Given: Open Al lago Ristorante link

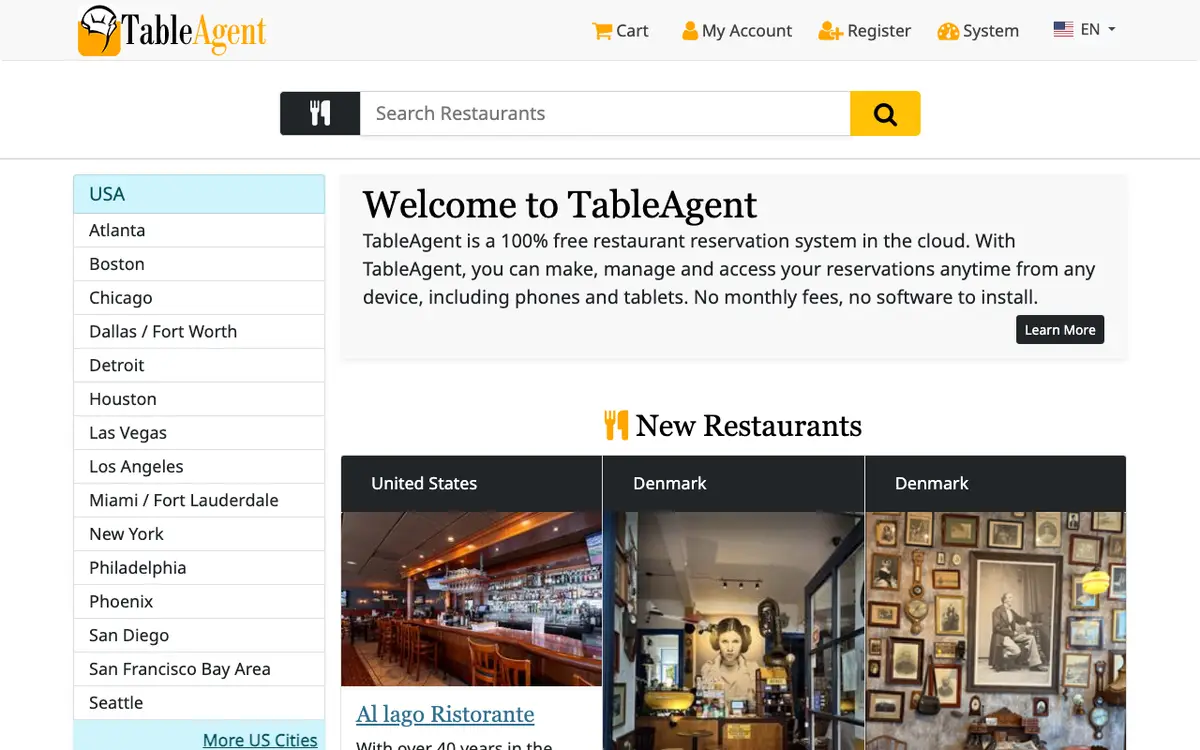Looking at the screenshot, I should (x=445, y=714).
